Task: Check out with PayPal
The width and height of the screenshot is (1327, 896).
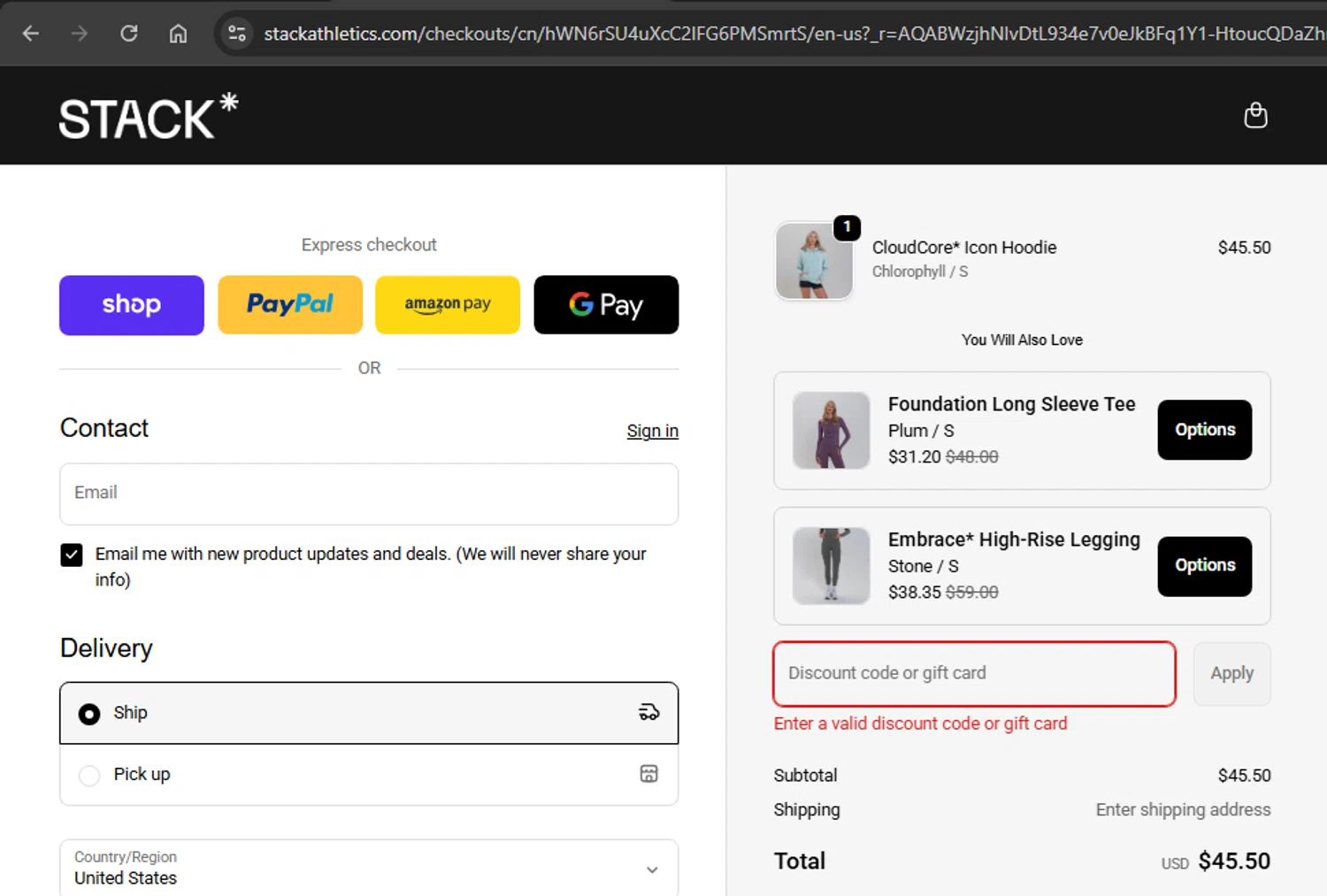Action: click(x=290, y=305)
